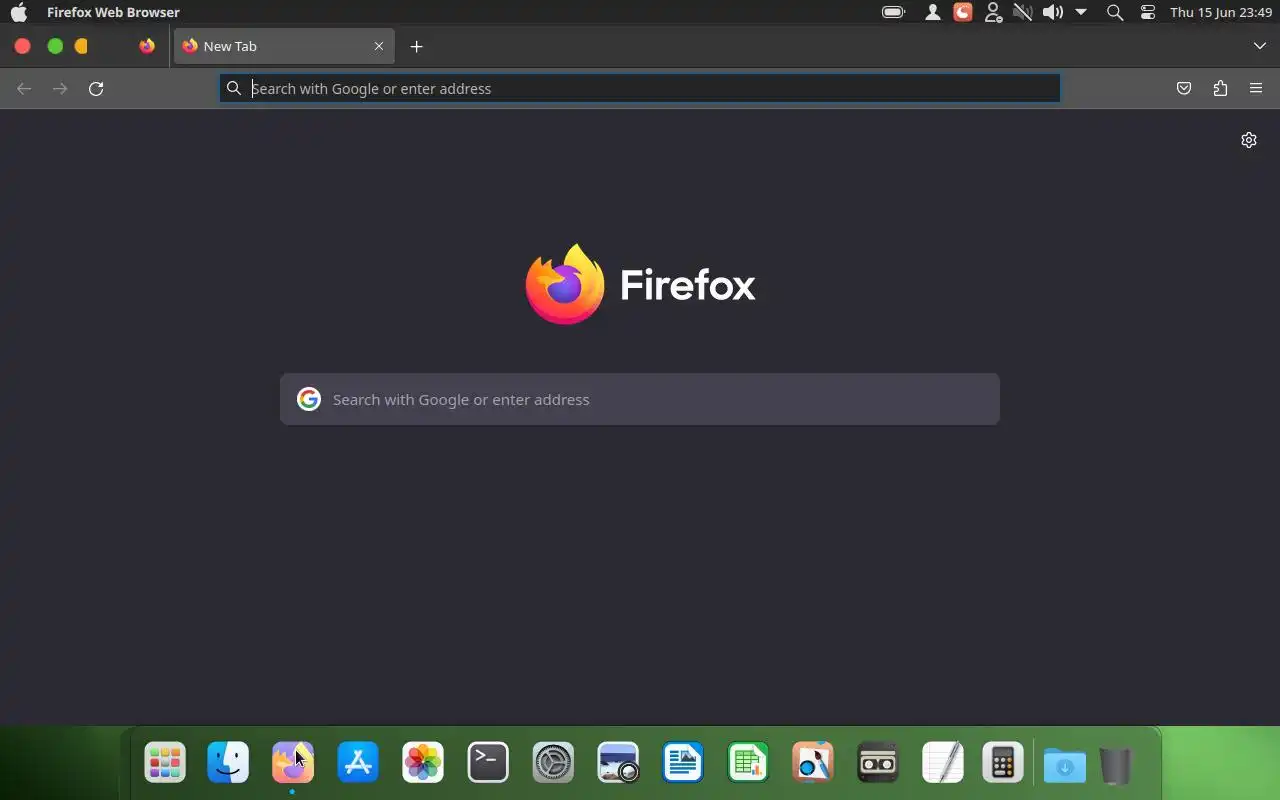Open Spotlight search in menu bar
Screen dimensions: 1280x800
(x=1115, y=12)
